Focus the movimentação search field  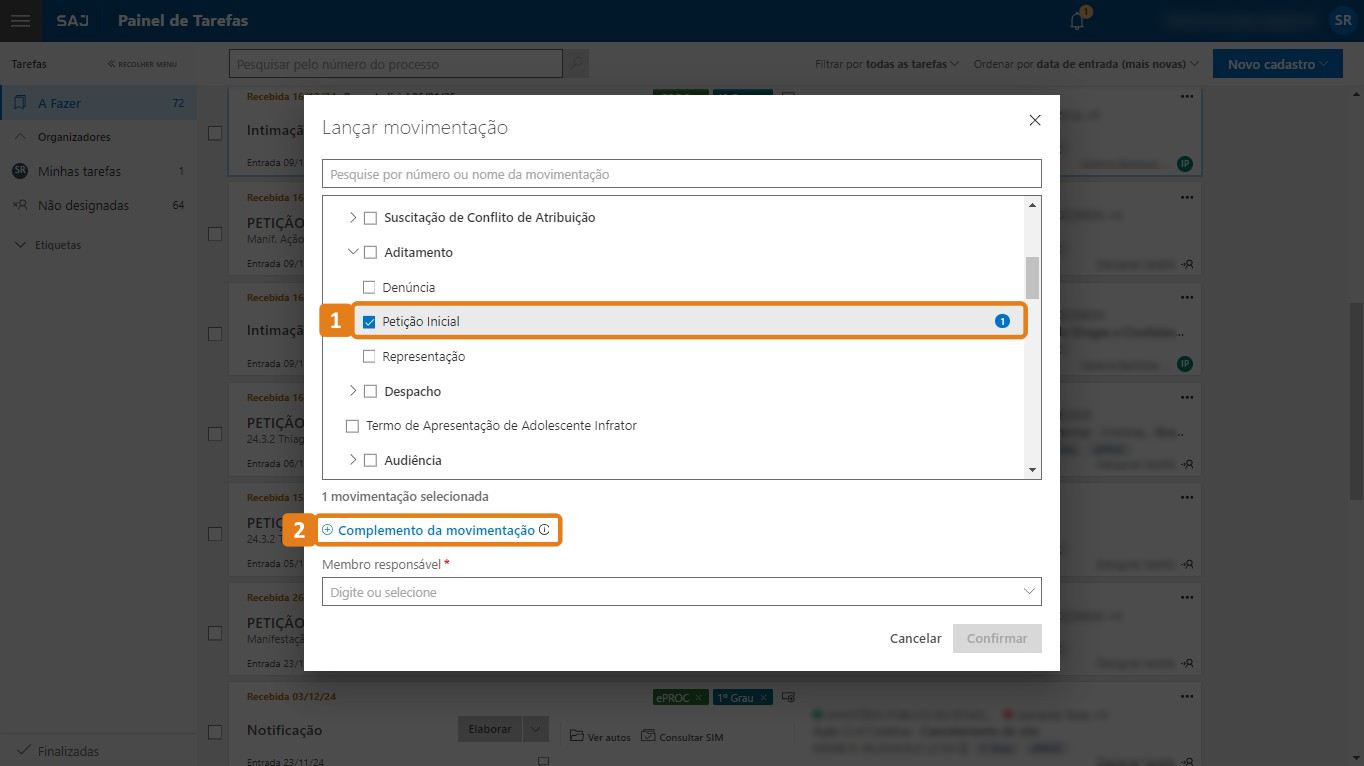pyautogui.click(x=681, y=174)
